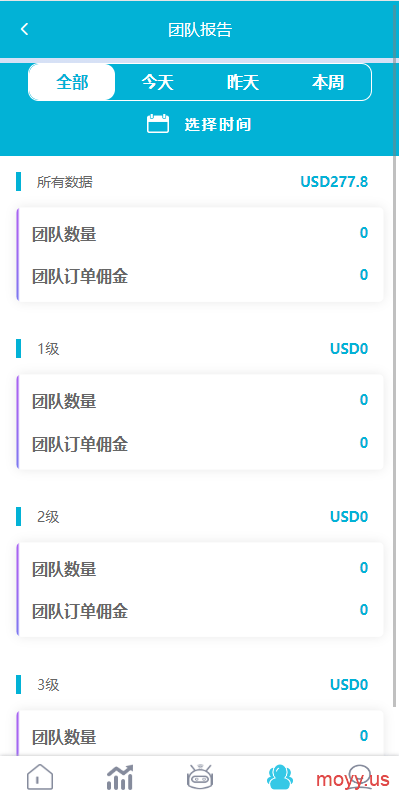Open the home icon in bottom navigation
This screenshot has height=794, width=399.
(x=40, y=776)
